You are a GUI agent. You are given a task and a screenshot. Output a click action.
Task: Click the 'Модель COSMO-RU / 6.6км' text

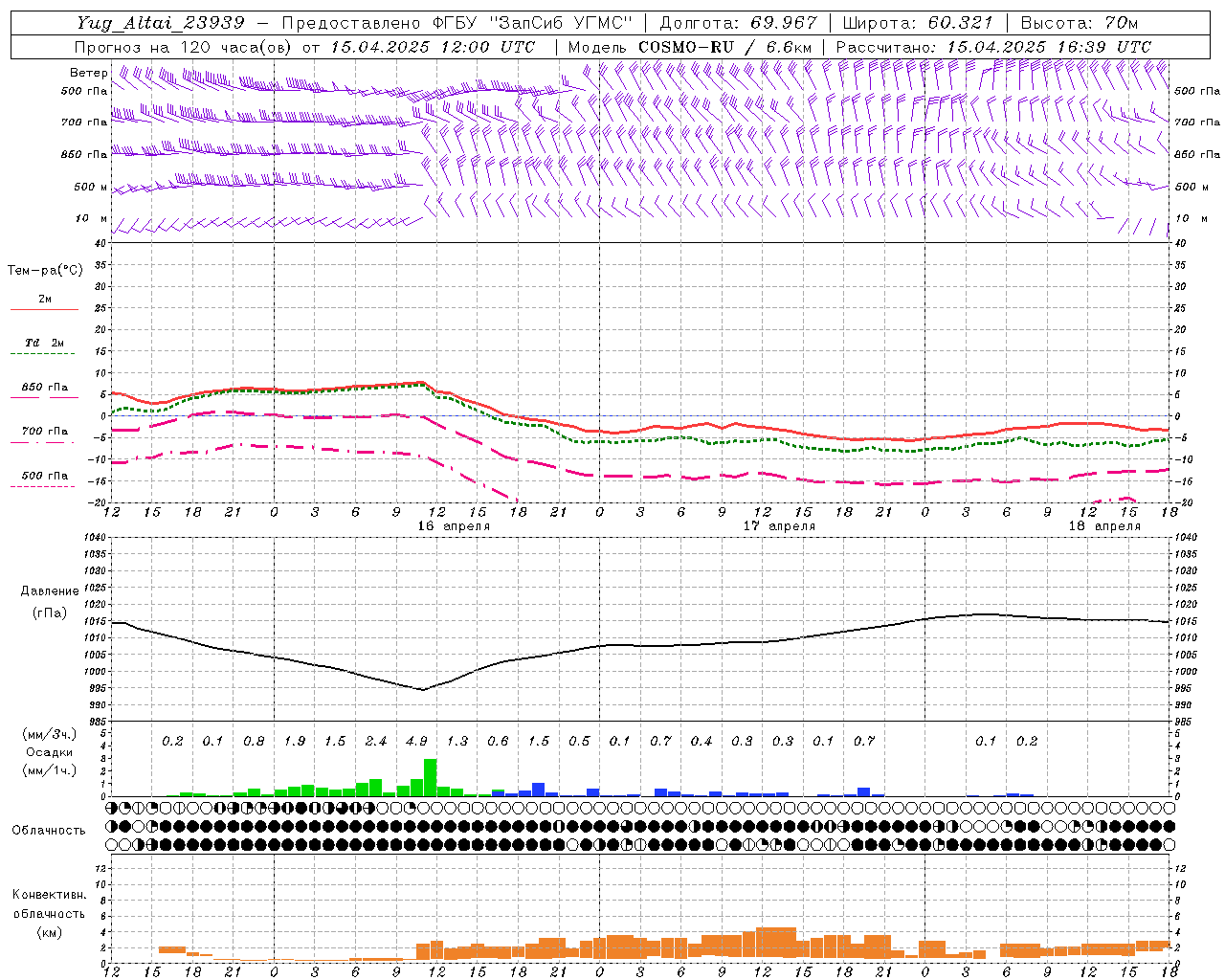pos(690,47)
